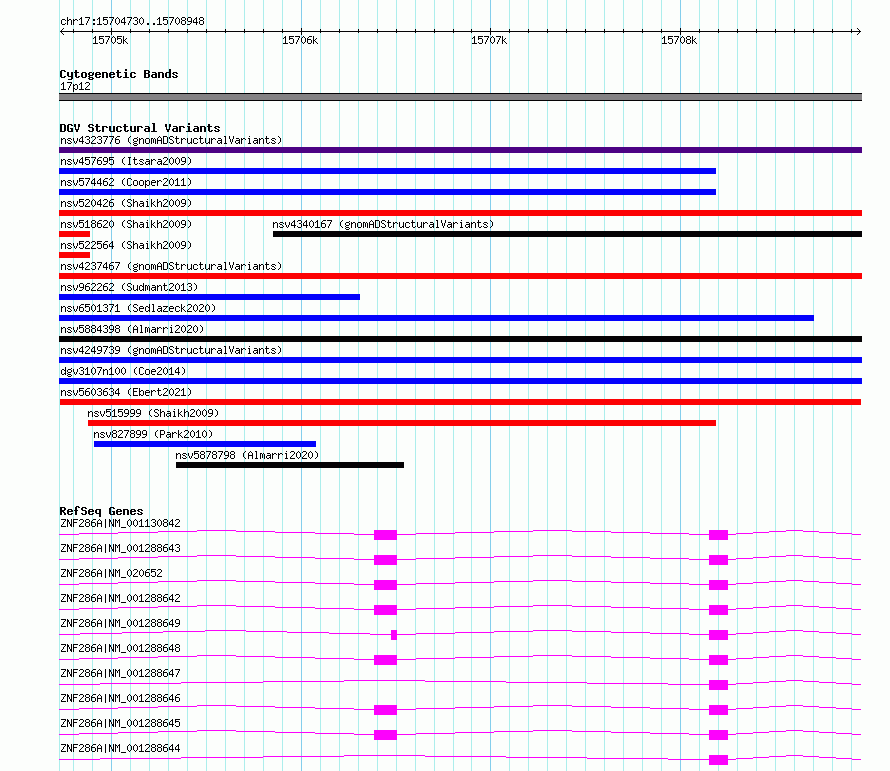Click nsv5884398 (Almarri2020) label
The width and height of the screenshot is (890, 771).
[132, 329]
